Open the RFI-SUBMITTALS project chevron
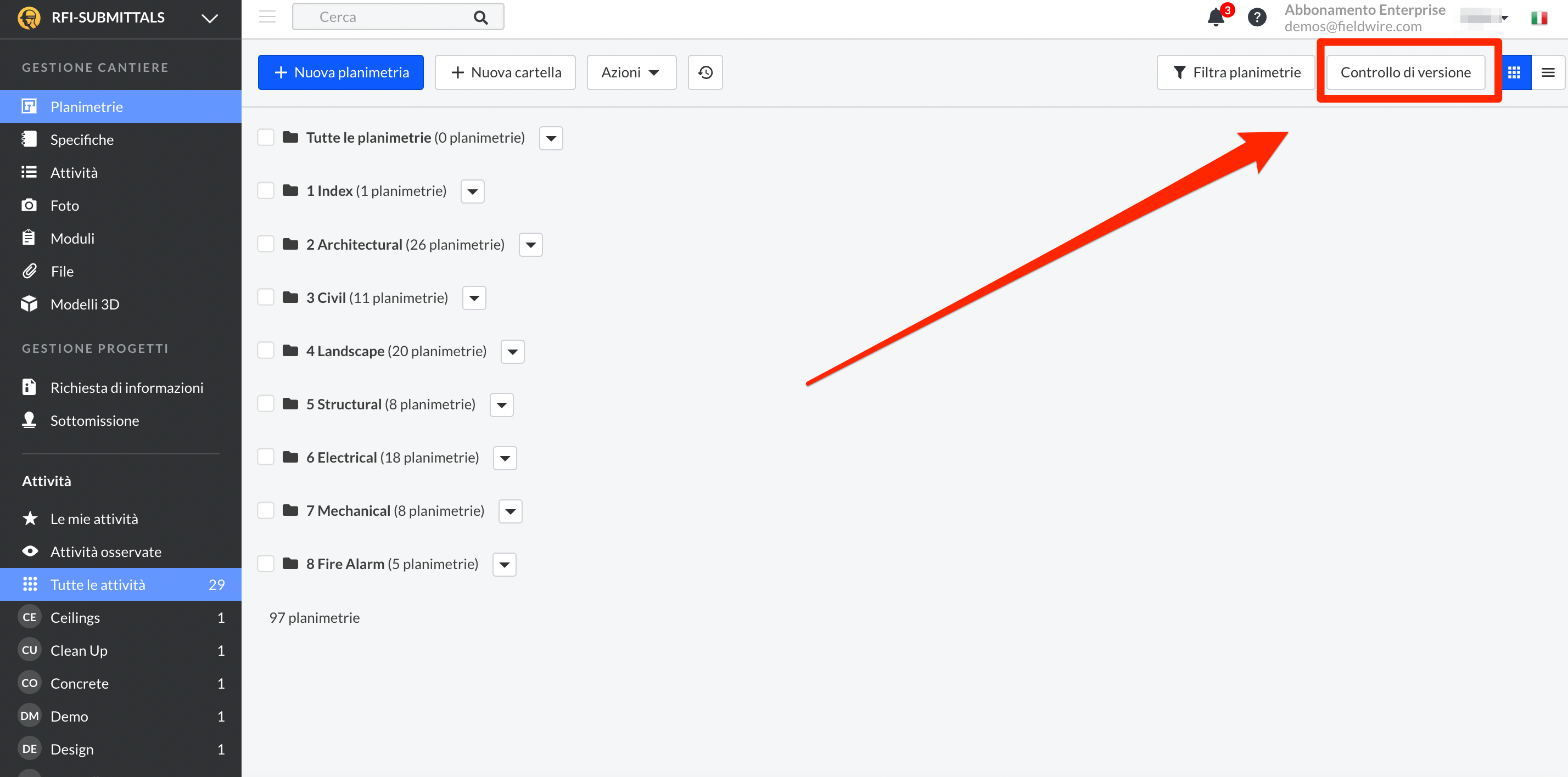This screenshot has height=777, width=1568. pyautogui.click(x=209, y=18)
